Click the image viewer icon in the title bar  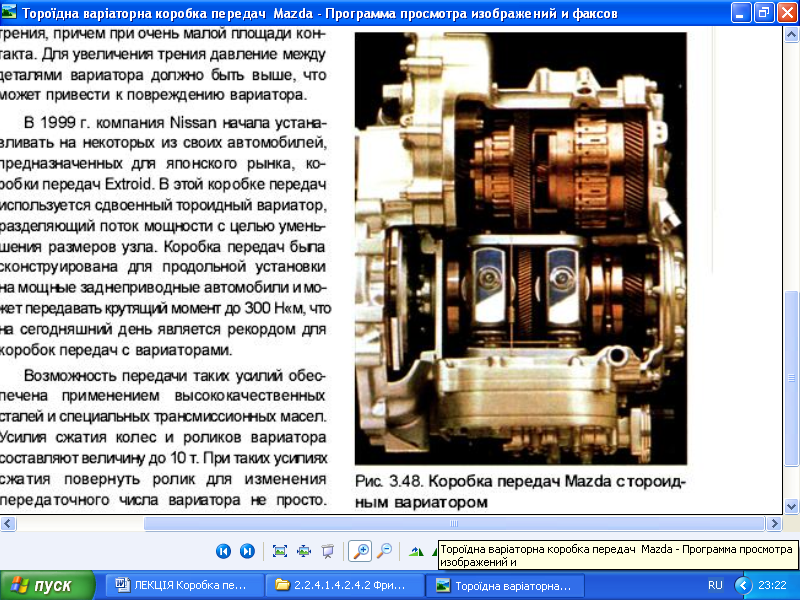click(x=9, y=12)
